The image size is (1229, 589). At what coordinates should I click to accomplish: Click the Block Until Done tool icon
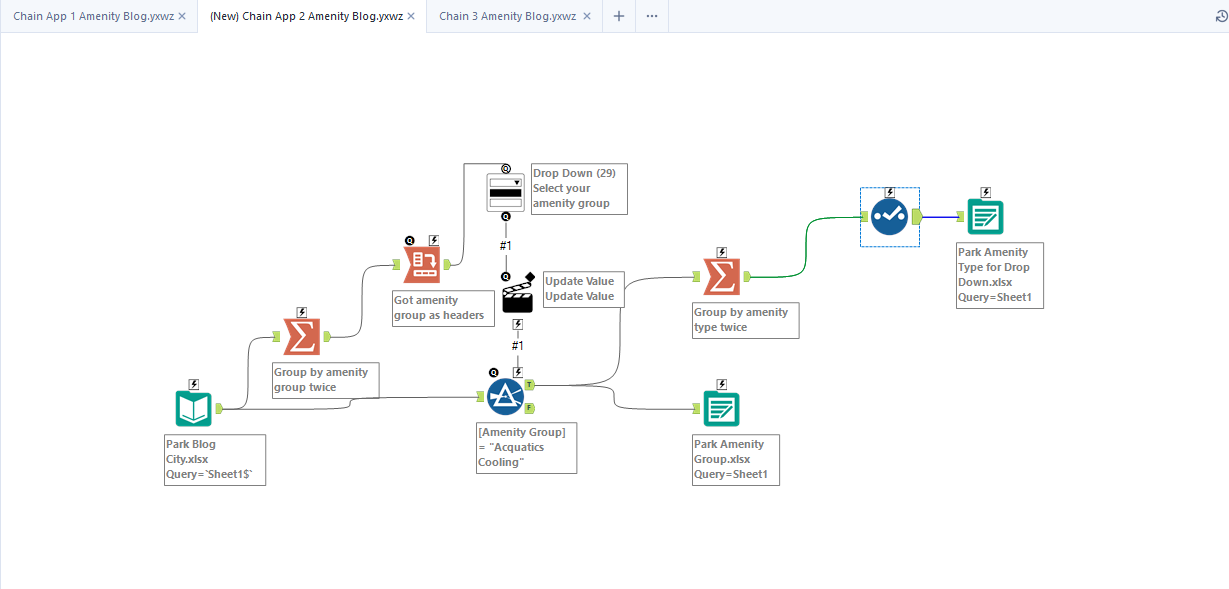tap(889, 216)
